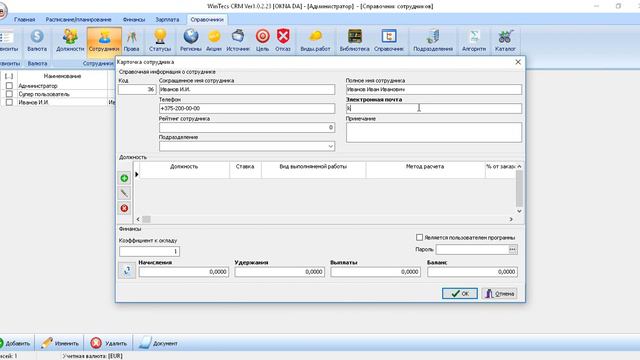Image resolution: width=640 pixels, height=360 pixels.
Task: Click the Баланс amount field
Action: (472, 272)
